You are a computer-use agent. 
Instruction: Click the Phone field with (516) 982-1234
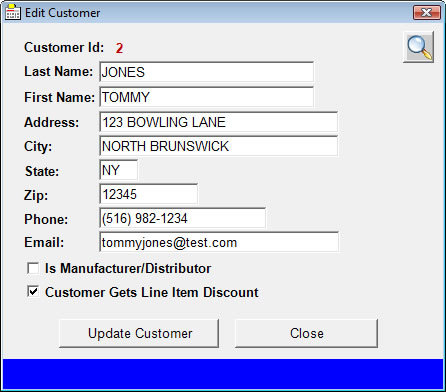(x=182, y=218)
